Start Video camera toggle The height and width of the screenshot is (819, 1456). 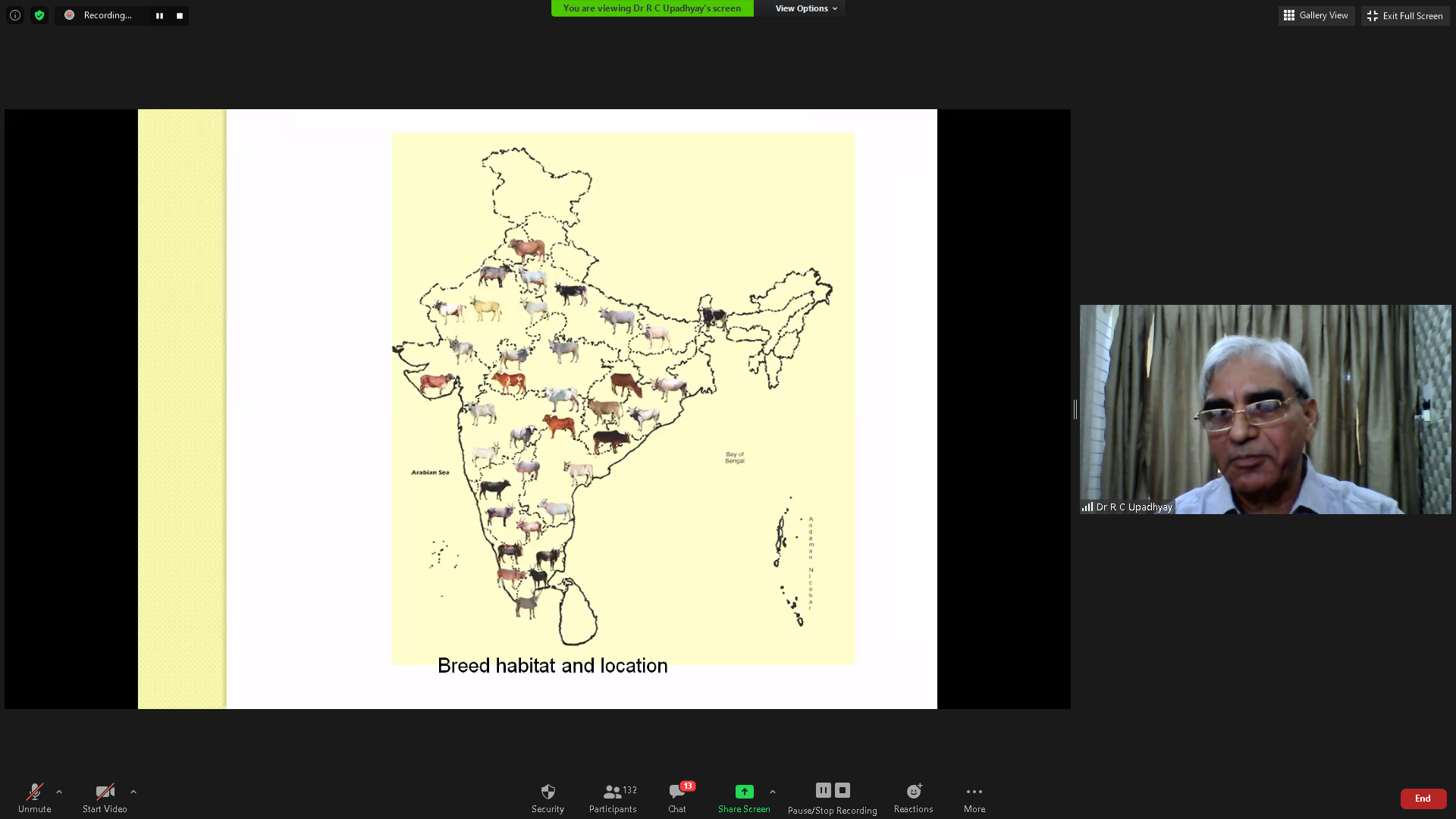105,798
